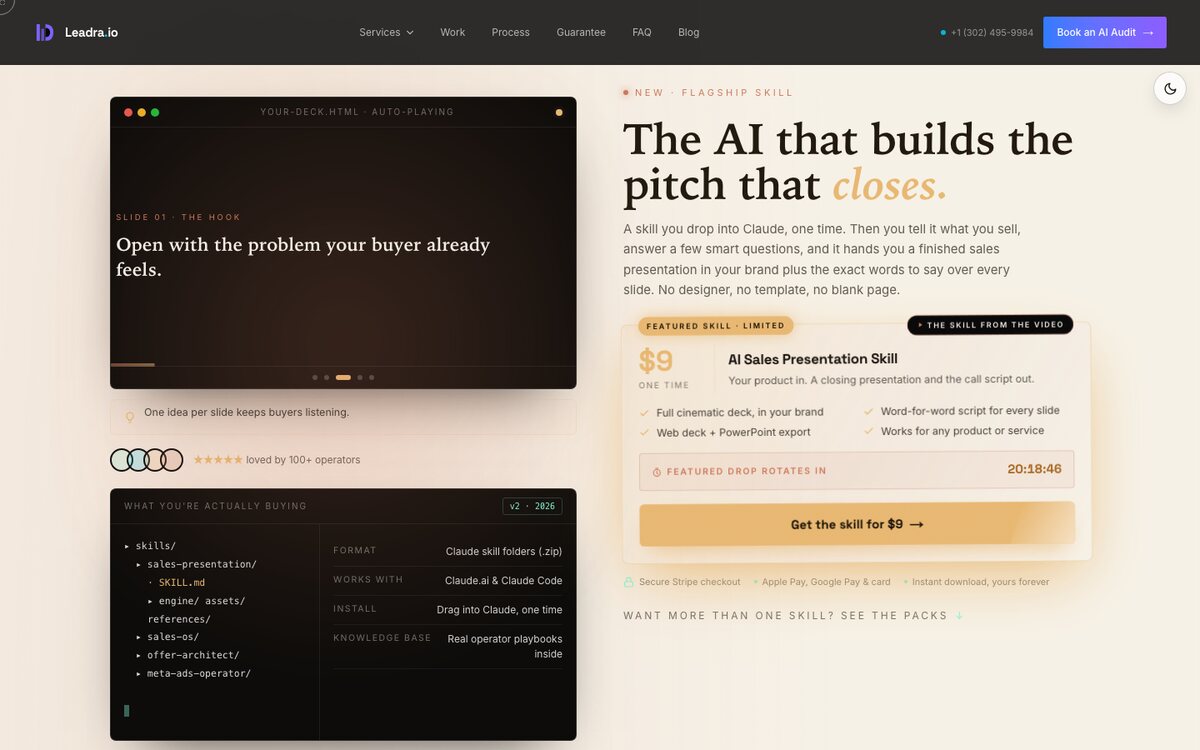
Task: Select the first slide pagination dot
Action: (315, 378)
